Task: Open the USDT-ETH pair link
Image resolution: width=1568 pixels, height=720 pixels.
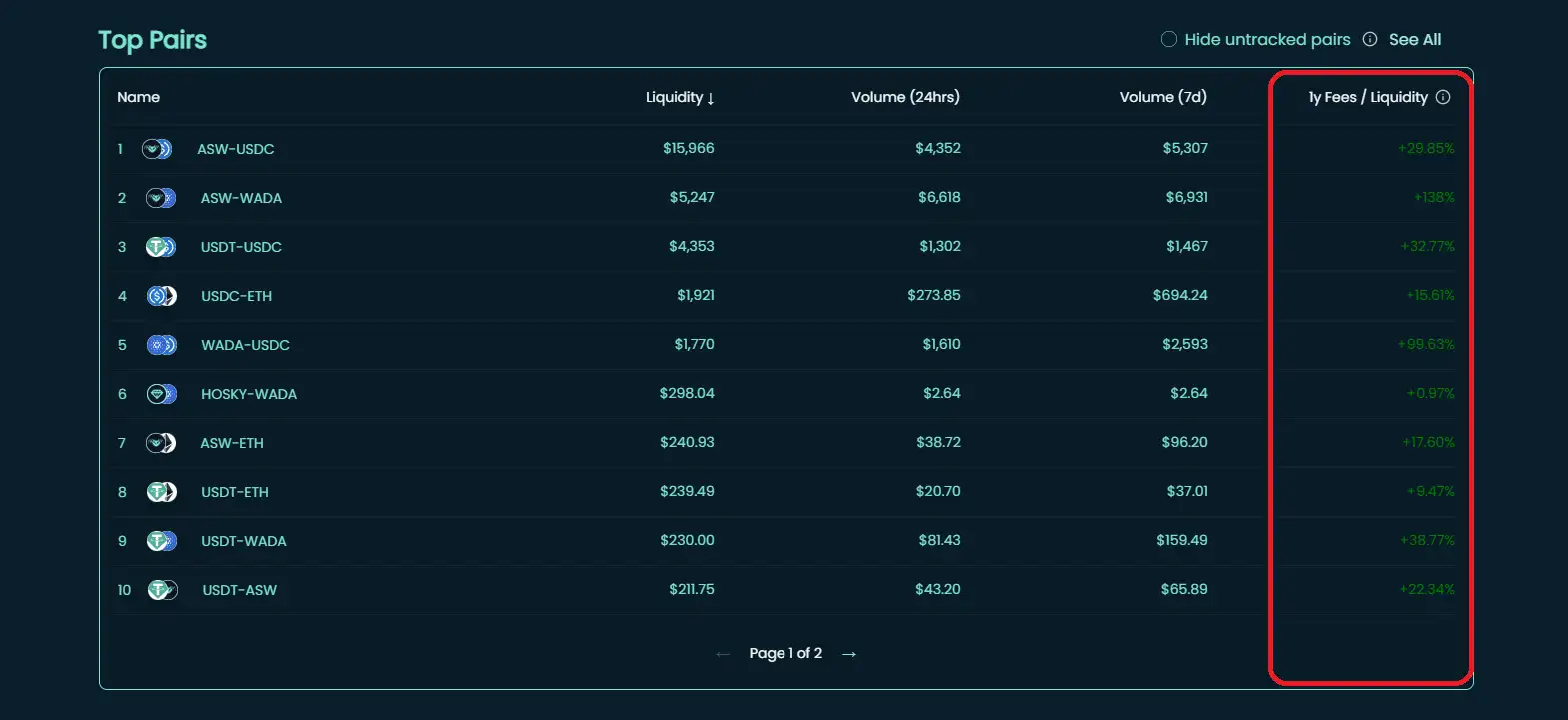Action: click(234, 492)
